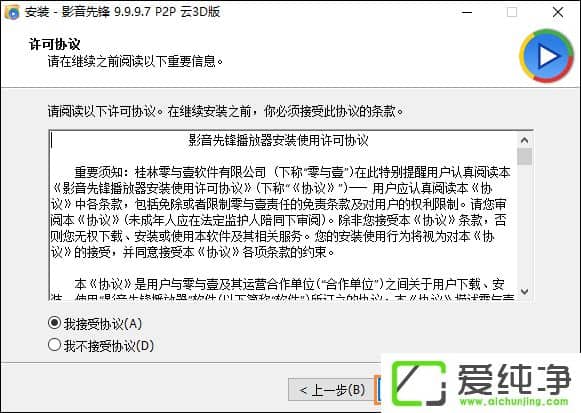
Task: Click inside the license agreement text box
Action: pyautogui.click(x=283, y=215)
